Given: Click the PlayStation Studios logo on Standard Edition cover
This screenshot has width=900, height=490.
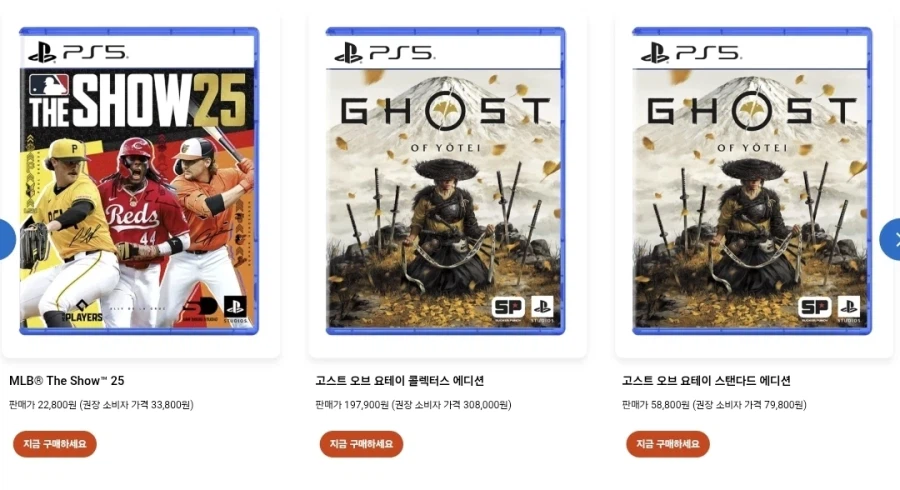Looking at the screenshot, I should pyautogui.click(x=848, y=309).
